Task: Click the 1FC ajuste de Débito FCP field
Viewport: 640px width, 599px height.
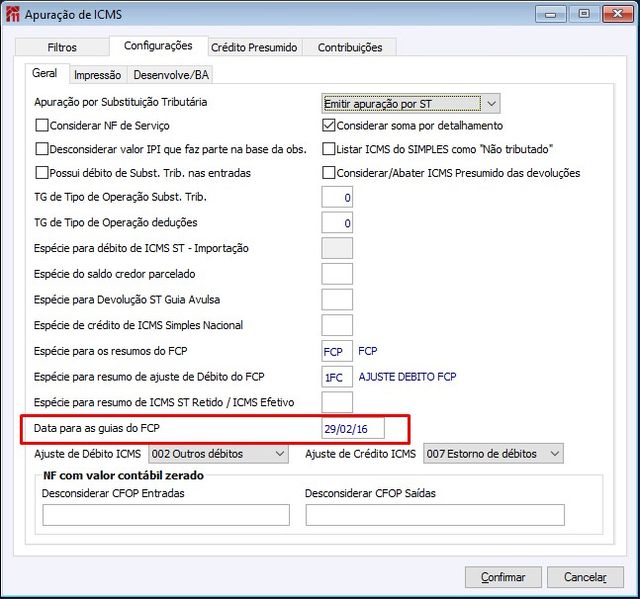Action: click(x=337, y=377)
